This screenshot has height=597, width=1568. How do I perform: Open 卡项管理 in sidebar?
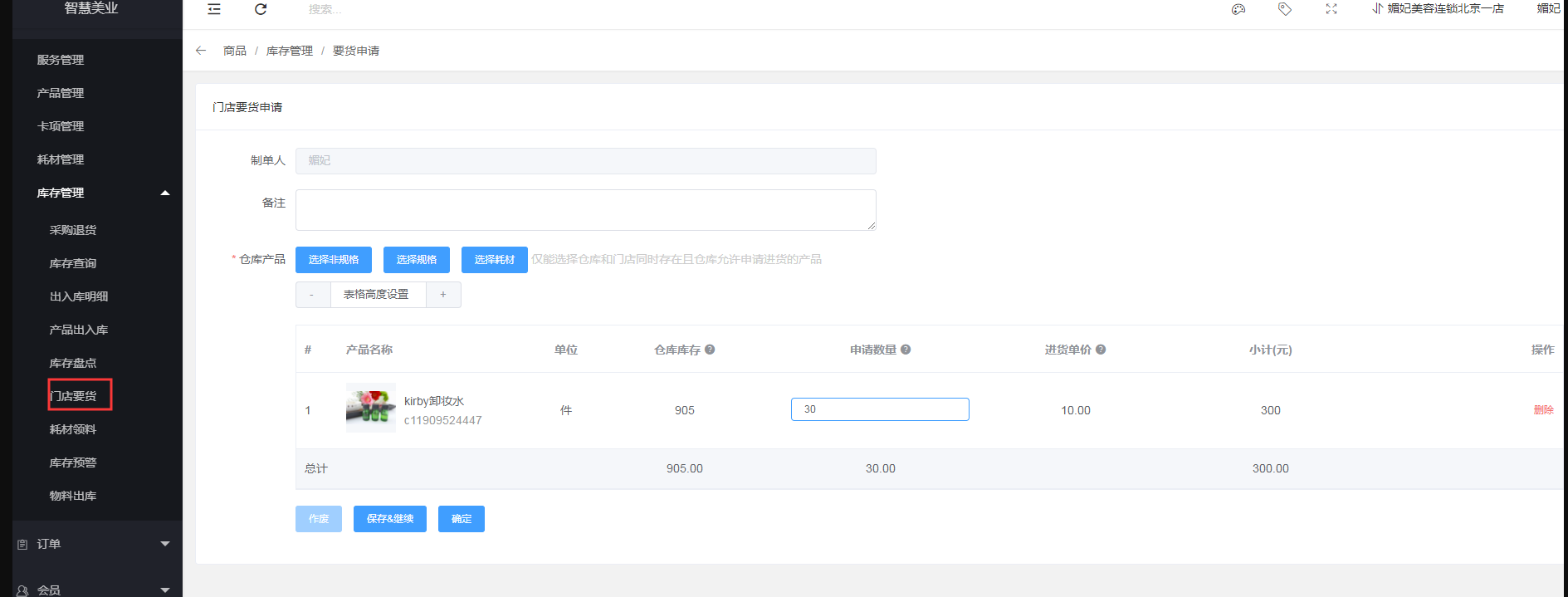pyautogui.click(x=61, y=126)
